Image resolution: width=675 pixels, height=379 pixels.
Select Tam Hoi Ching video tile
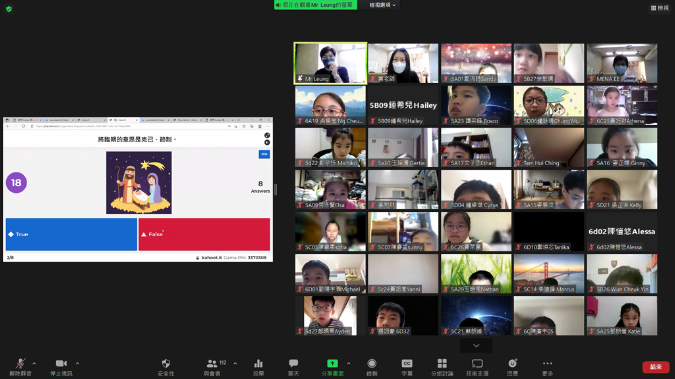549,147
